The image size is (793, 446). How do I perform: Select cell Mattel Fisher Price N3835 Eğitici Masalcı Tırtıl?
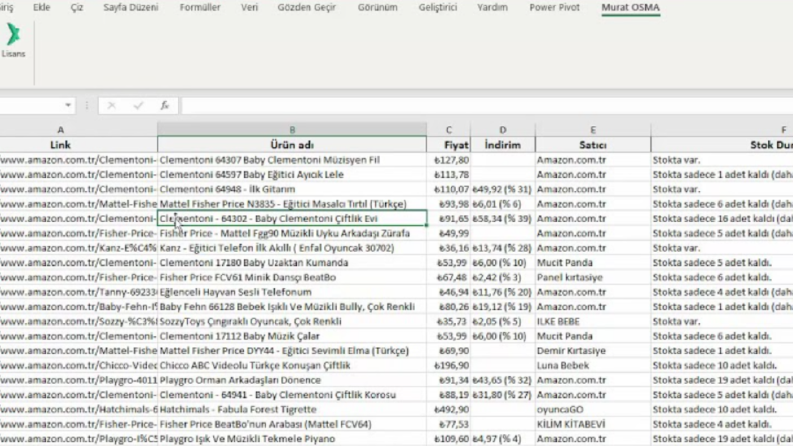point(292,204)
